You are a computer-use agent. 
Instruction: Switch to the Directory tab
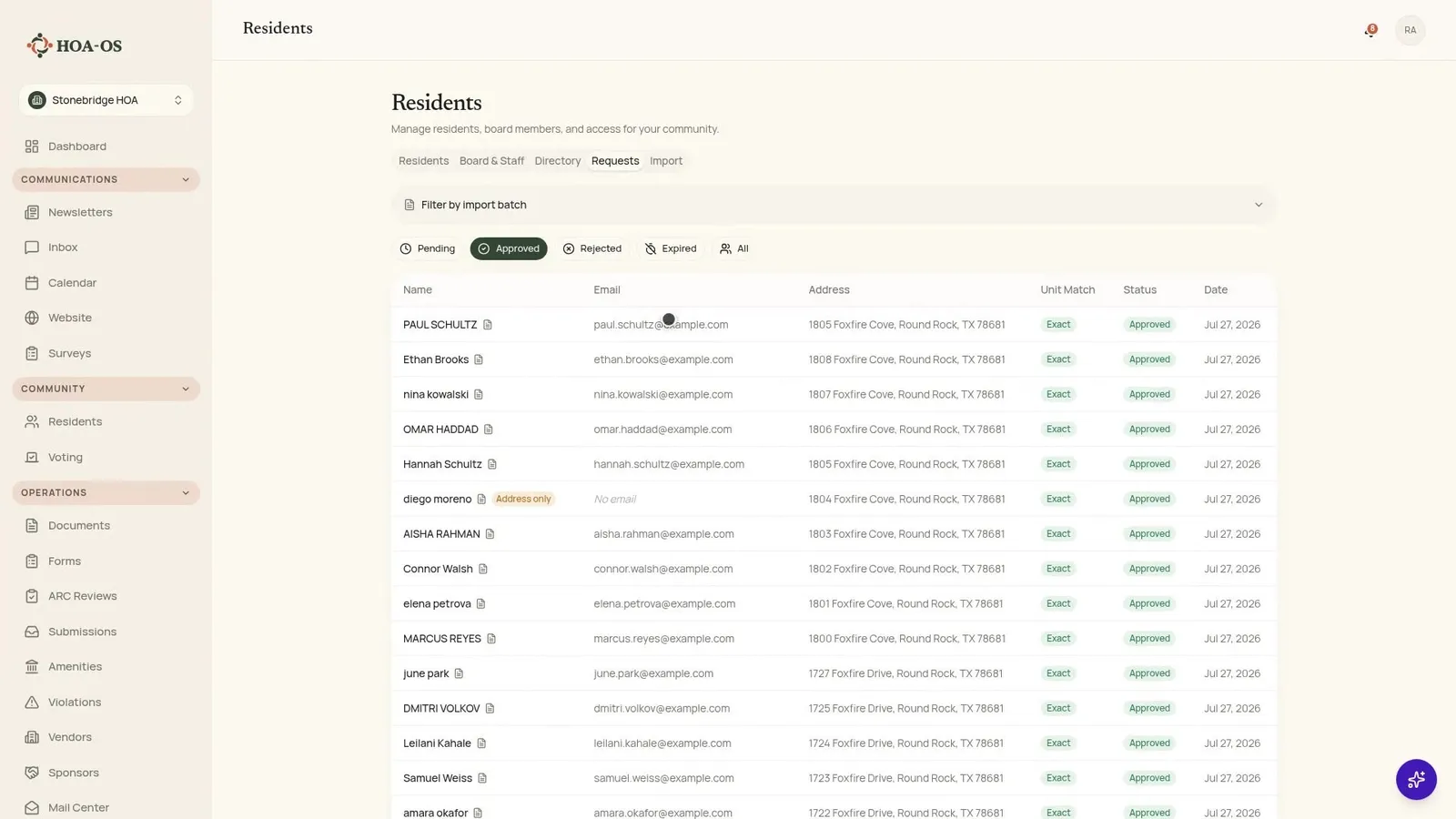pos(558,161)
